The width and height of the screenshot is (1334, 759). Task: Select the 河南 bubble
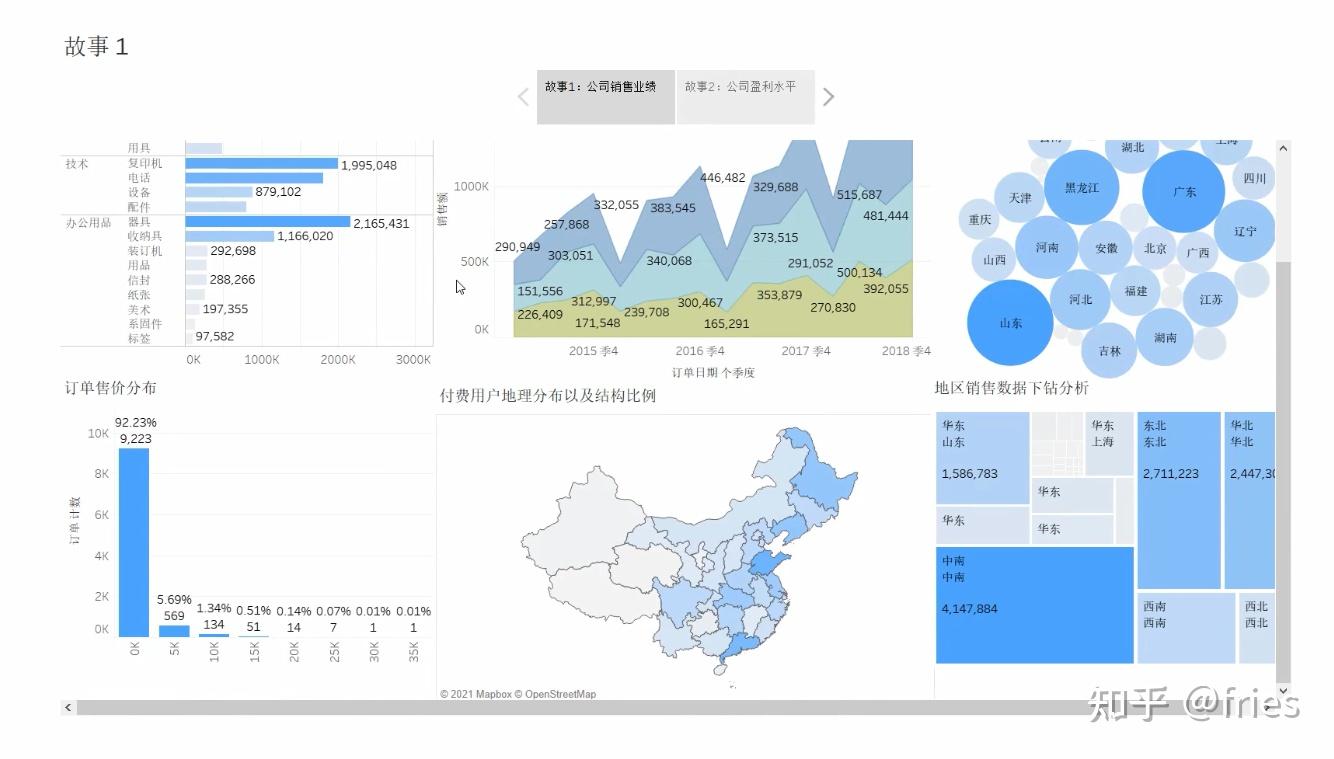(1047, 247)
